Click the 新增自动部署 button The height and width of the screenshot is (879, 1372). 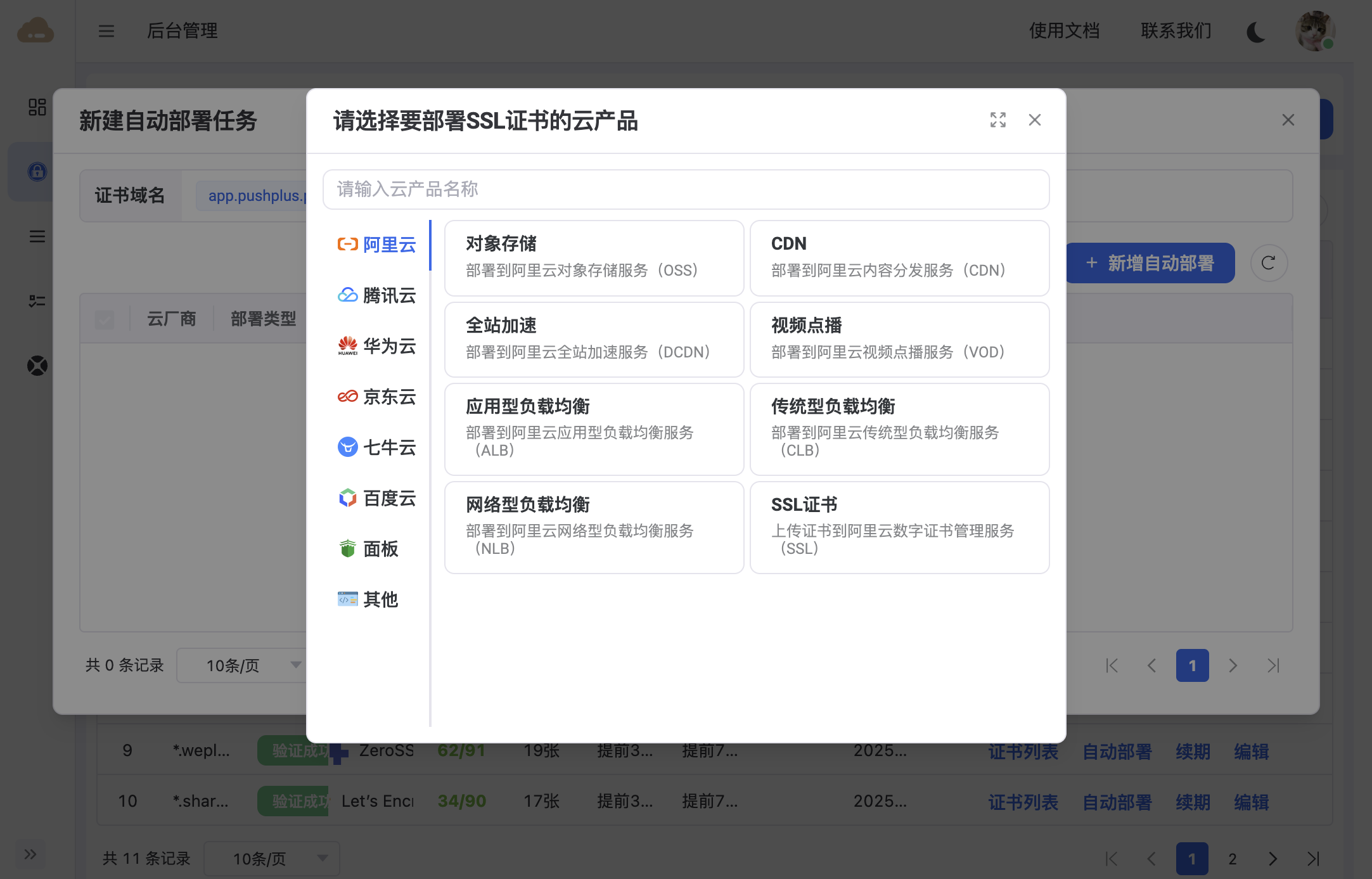click(x=1150, y=263)
